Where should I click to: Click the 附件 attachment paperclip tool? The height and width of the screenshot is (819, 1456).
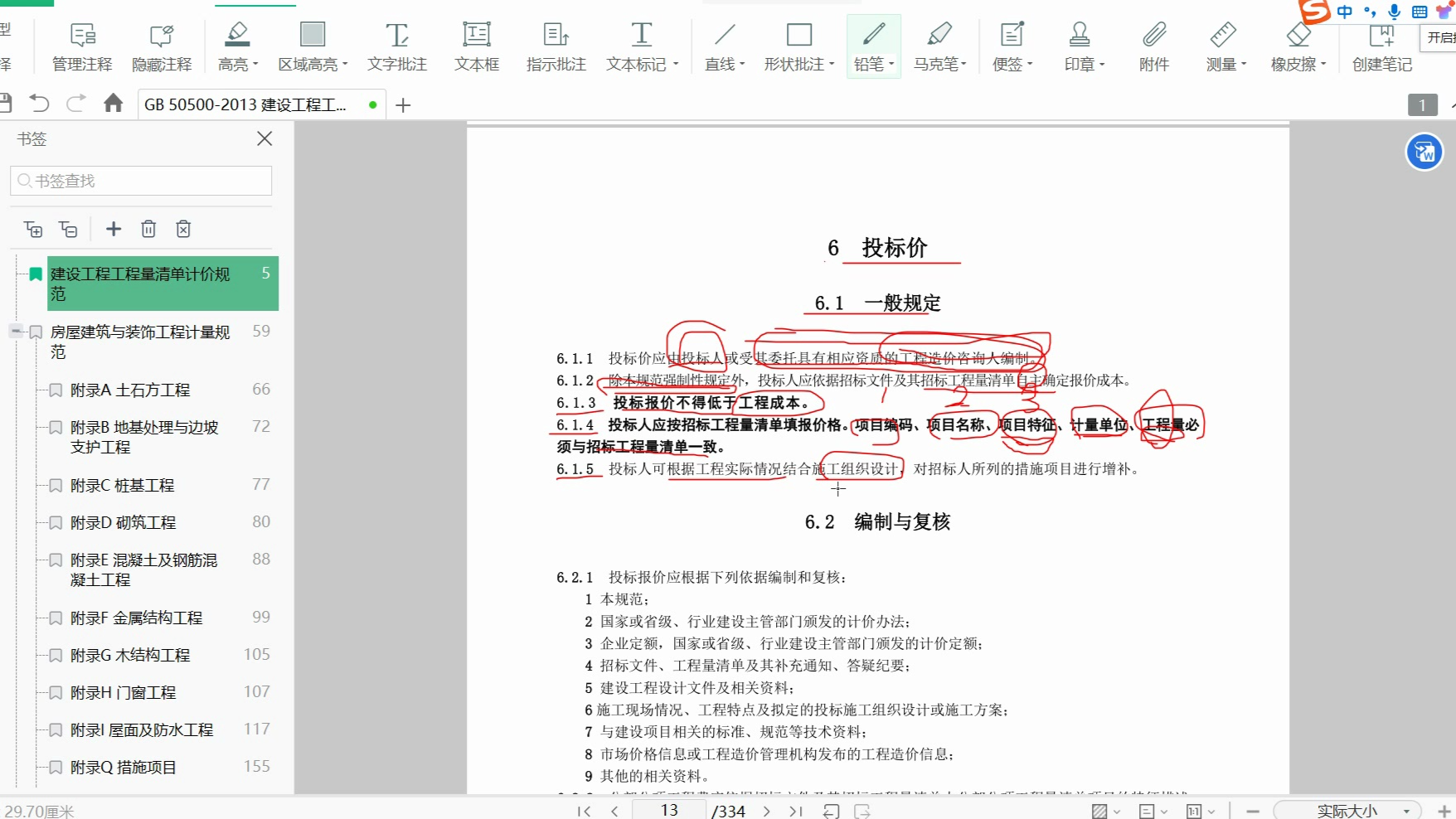pos(1154,46)
